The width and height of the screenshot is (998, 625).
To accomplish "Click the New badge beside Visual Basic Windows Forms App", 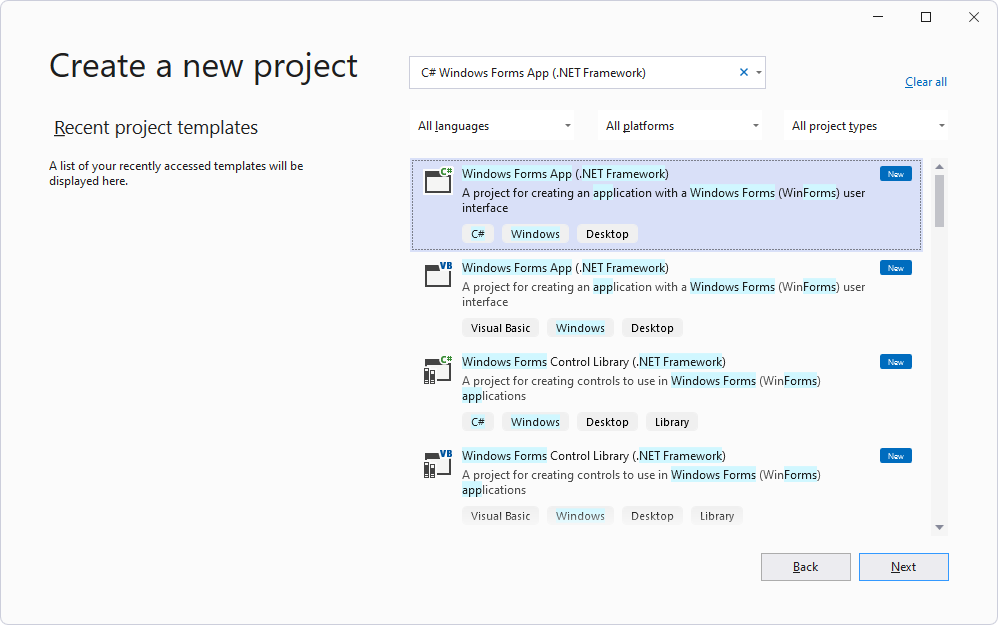I will 895,267.
